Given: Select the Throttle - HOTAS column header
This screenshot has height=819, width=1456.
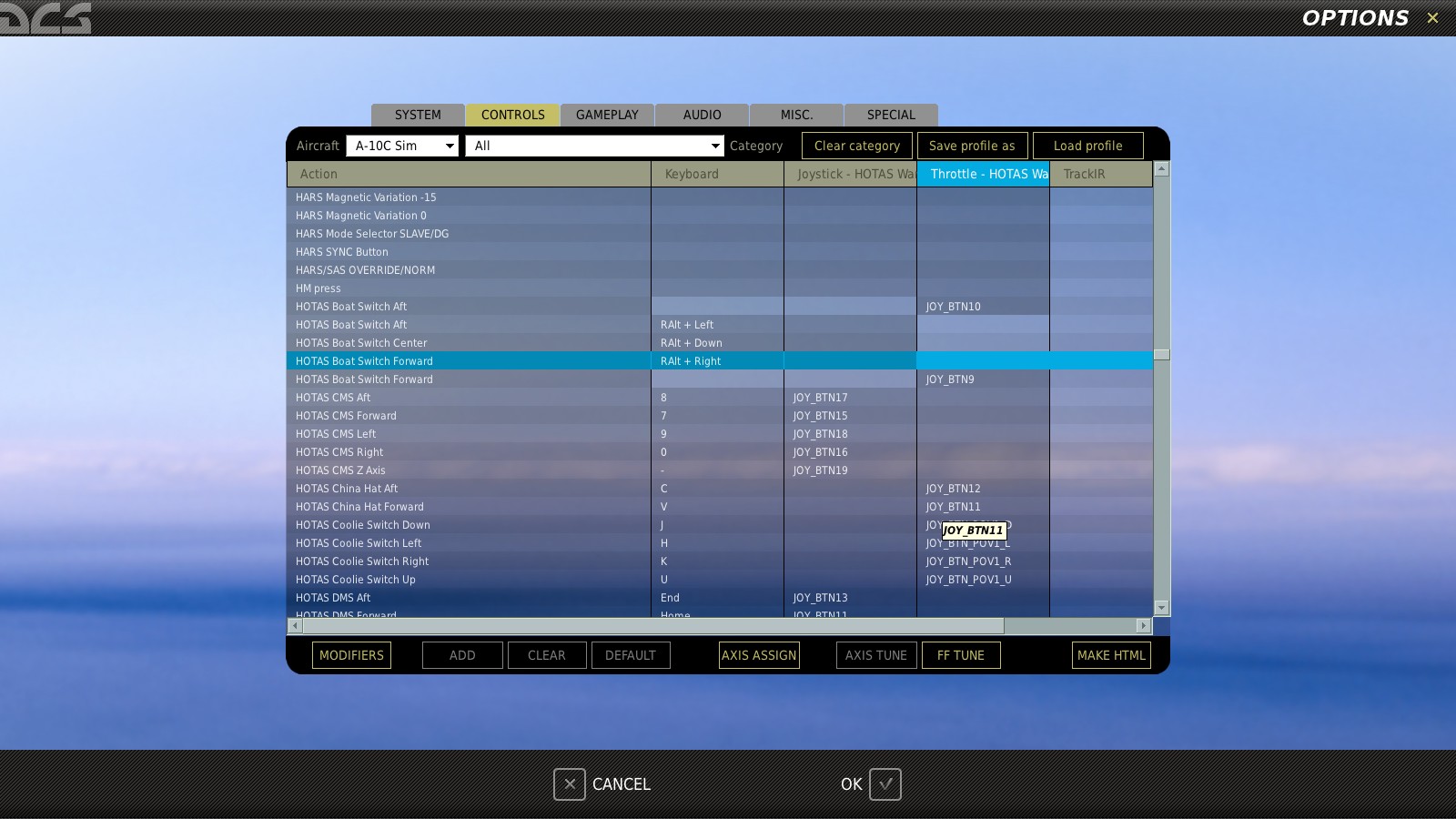Looking at the screenshot, I should coord(983,174).
